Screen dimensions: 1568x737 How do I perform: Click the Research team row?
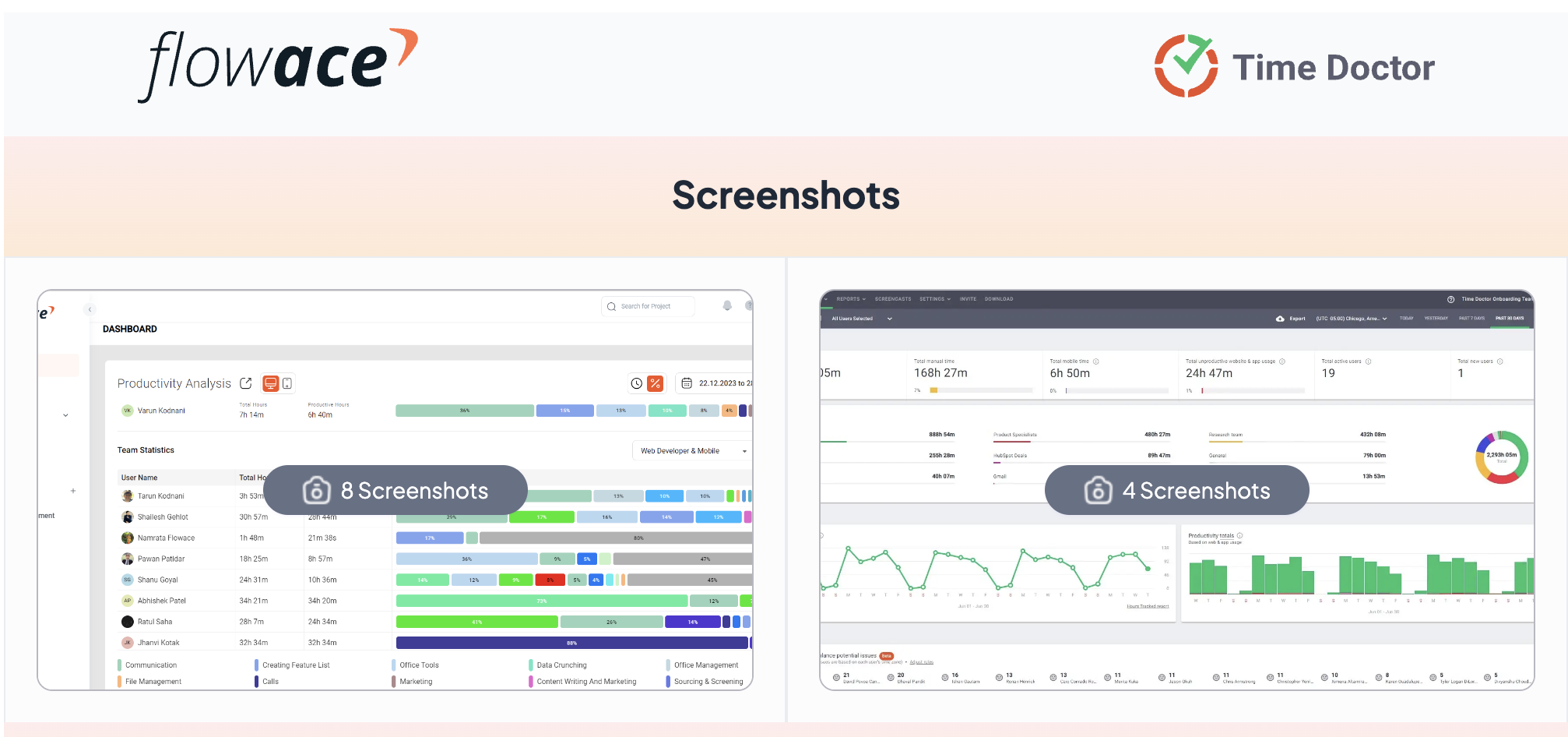(x=1296, y=436)
